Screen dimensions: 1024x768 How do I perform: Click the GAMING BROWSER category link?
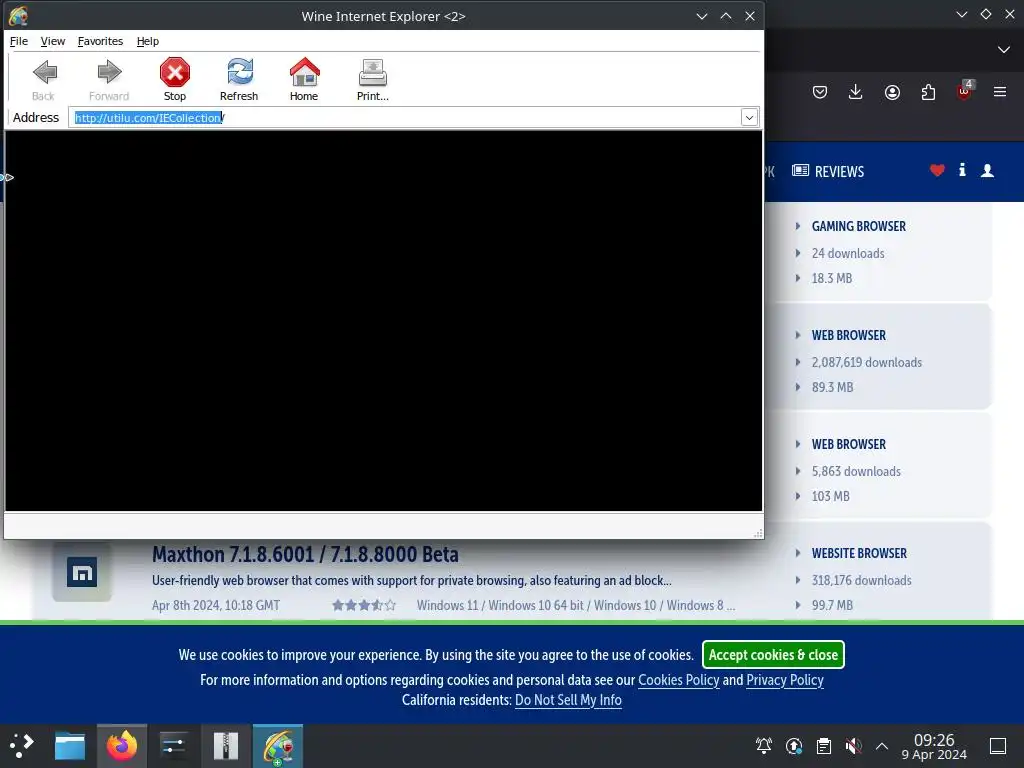click(x=858, y=226)
